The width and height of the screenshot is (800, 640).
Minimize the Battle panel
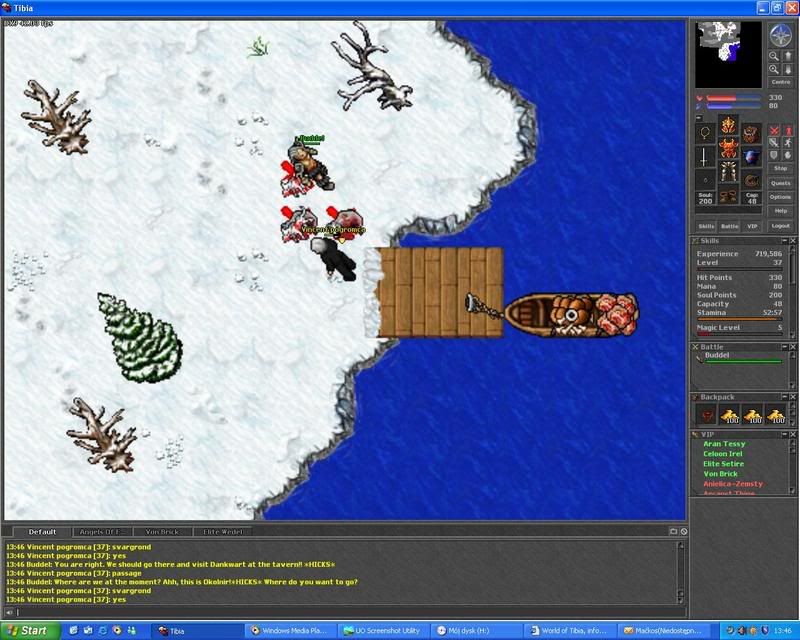pos(785,347)
